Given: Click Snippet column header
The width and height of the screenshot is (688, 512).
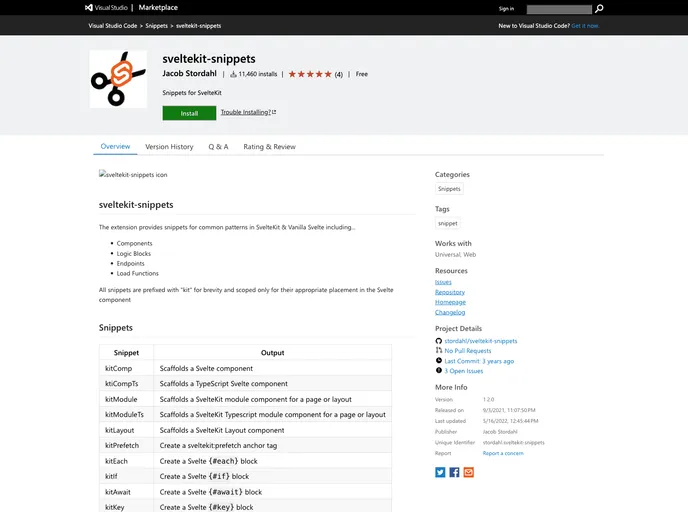Looking at the screenshot, I should 126,353.
